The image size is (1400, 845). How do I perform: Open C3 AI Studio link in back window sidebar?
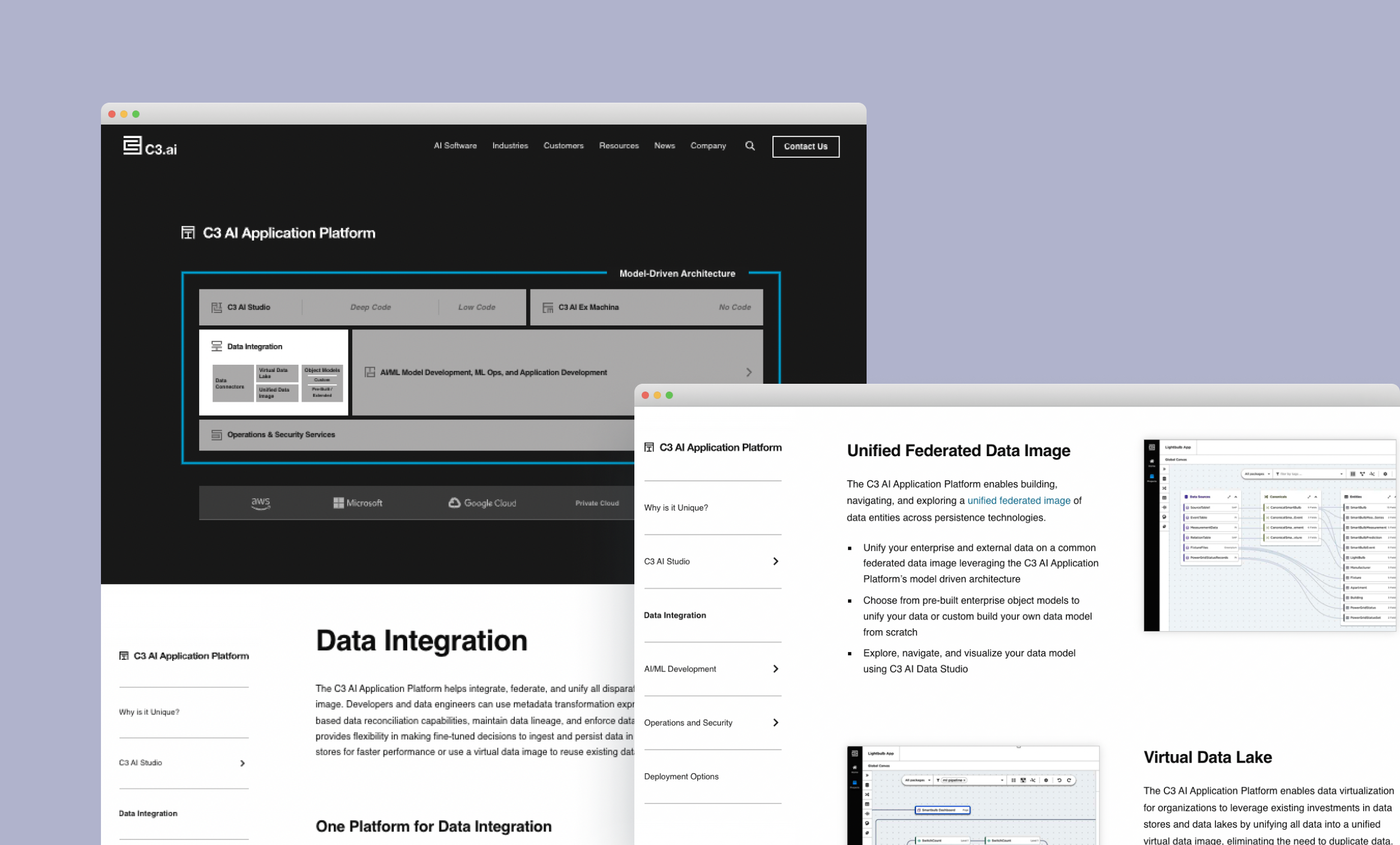[x=140, y=763]
